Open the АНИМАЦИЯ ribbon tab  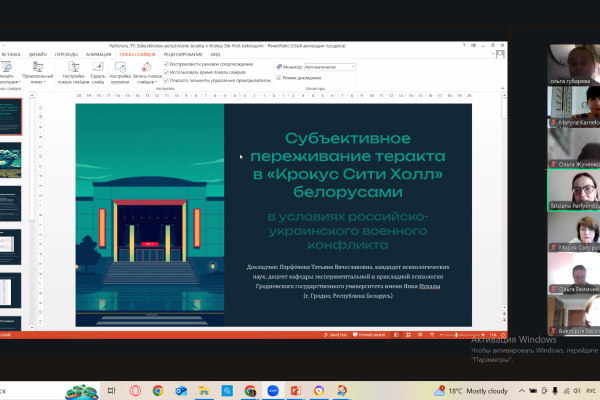[98, 54]
